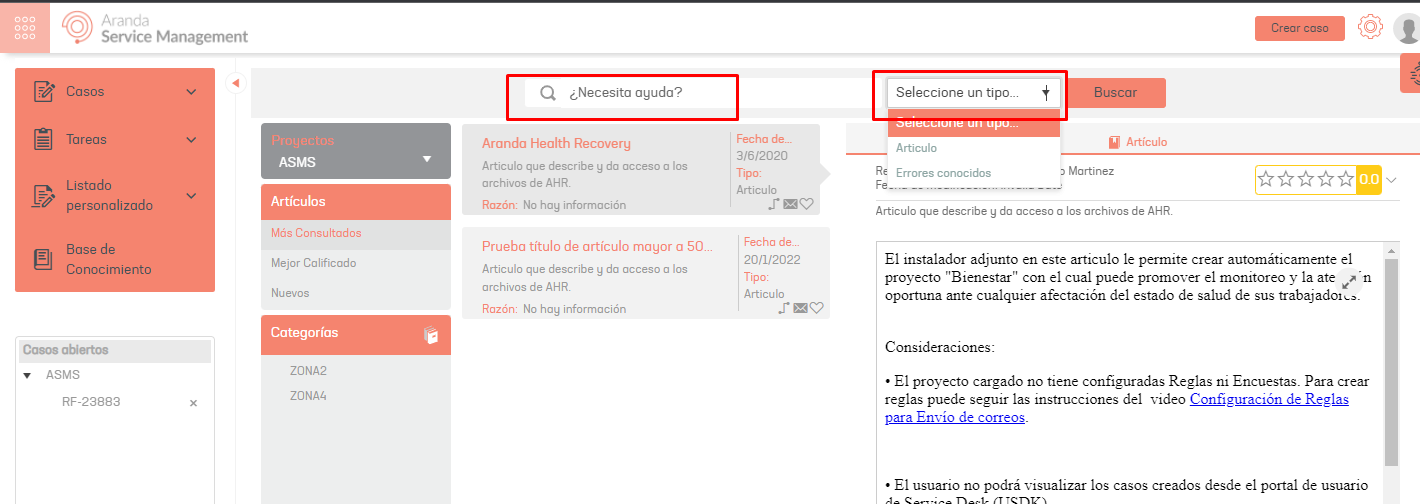Open the apps grid menu icon
The width and height of the screenshot is (1420, 504).
[25, 27]
